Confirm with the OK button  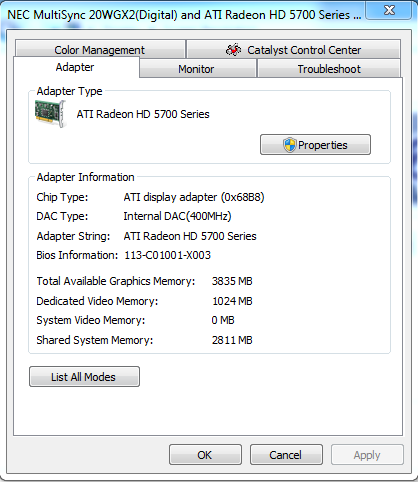tap(205, 455)
